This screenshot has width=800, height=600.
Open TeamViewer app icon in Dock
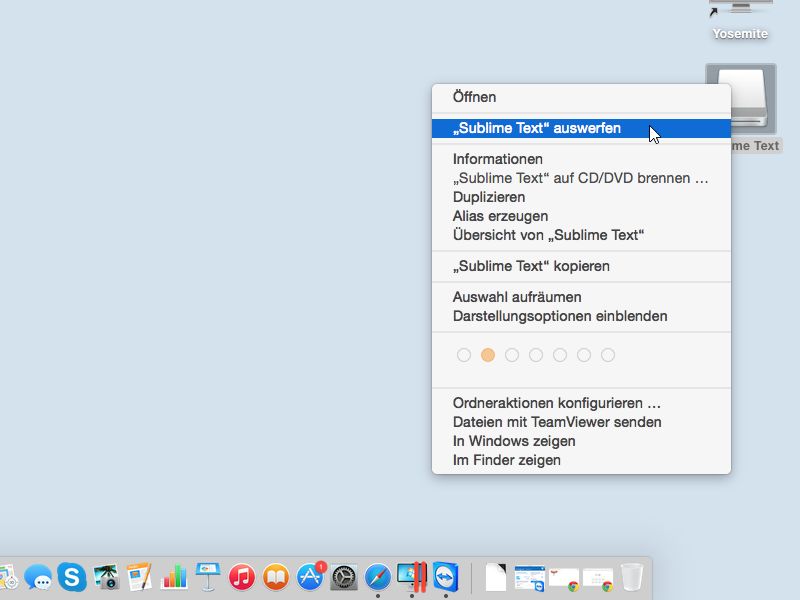pos(446,577)
